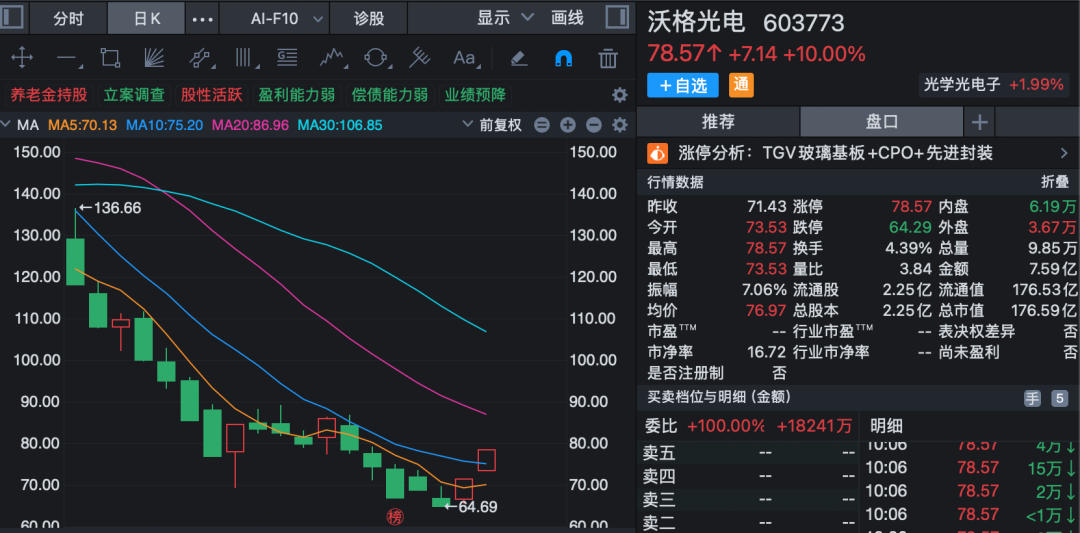Click the 画线 drawing tools button
1080x533 pixels.
coord(568,18)
